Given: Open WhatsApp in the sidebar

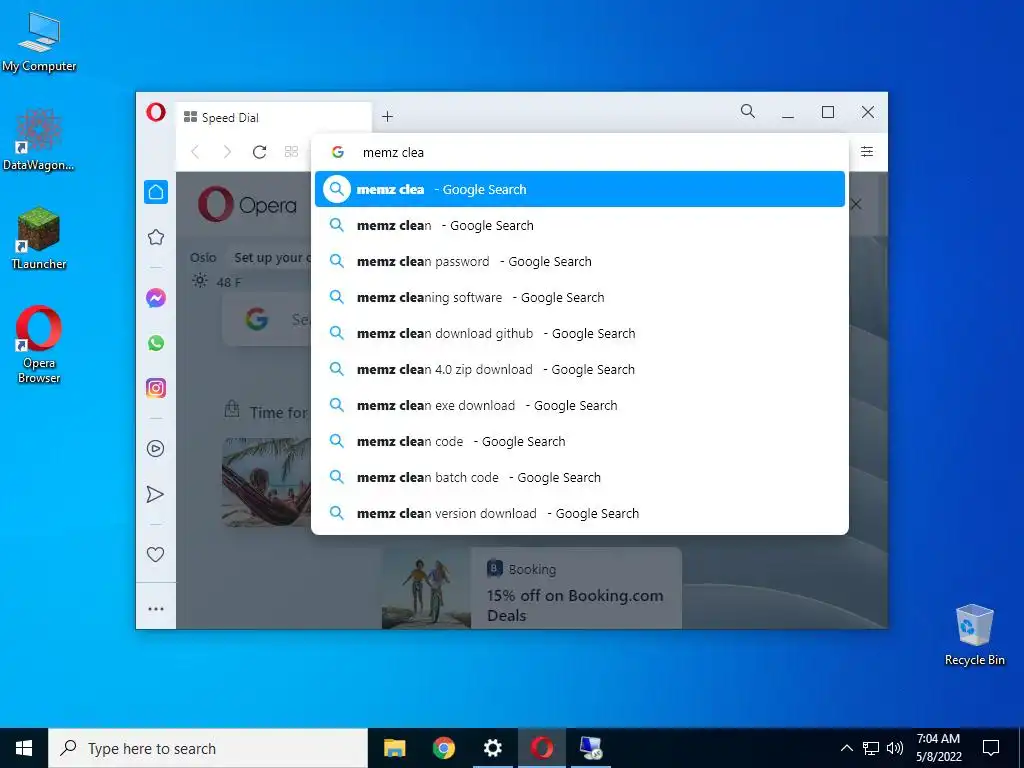Looking at the screenshot, I should [x=155, y=343].
